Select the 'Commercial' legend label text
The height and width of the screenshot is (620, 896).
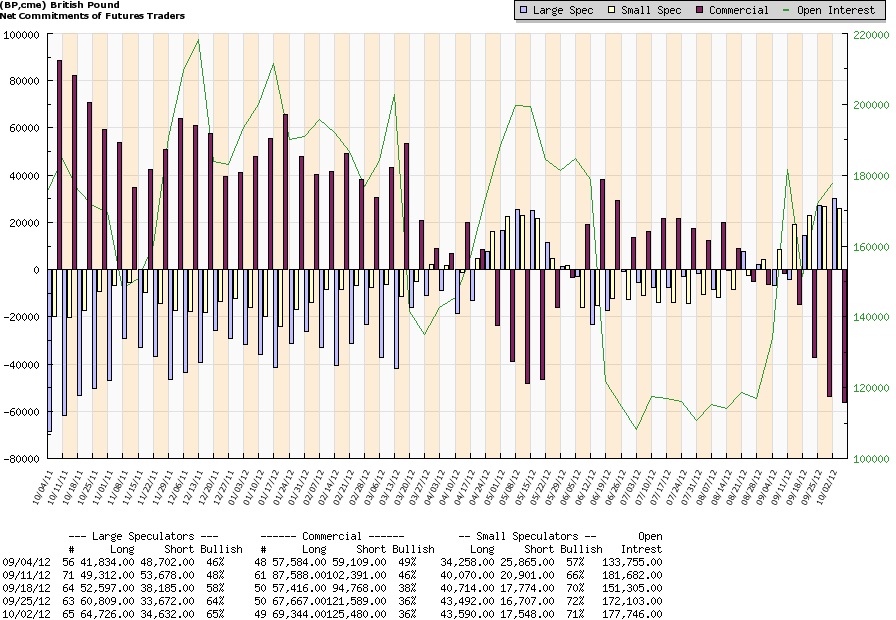click(x=738, y=10)
